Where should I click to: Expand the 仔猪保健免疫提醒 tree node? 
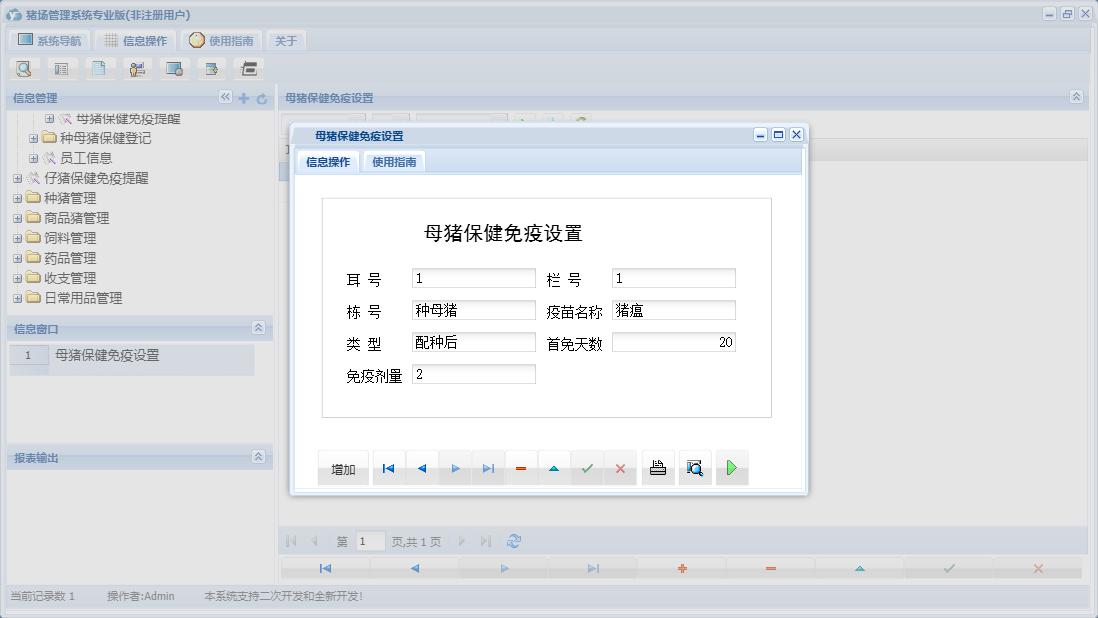click(18, 178)
